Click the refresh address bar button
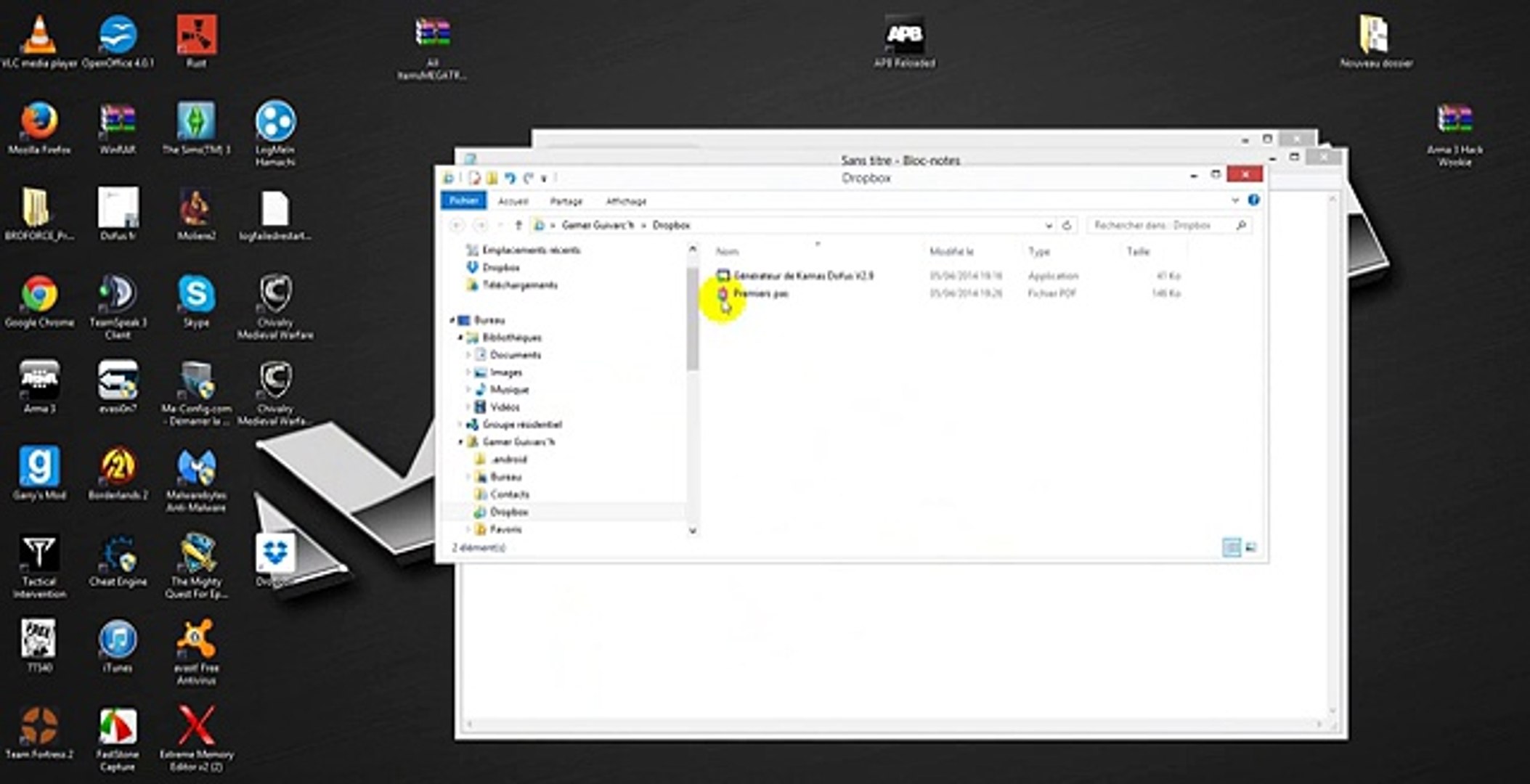 (1067, 226)
